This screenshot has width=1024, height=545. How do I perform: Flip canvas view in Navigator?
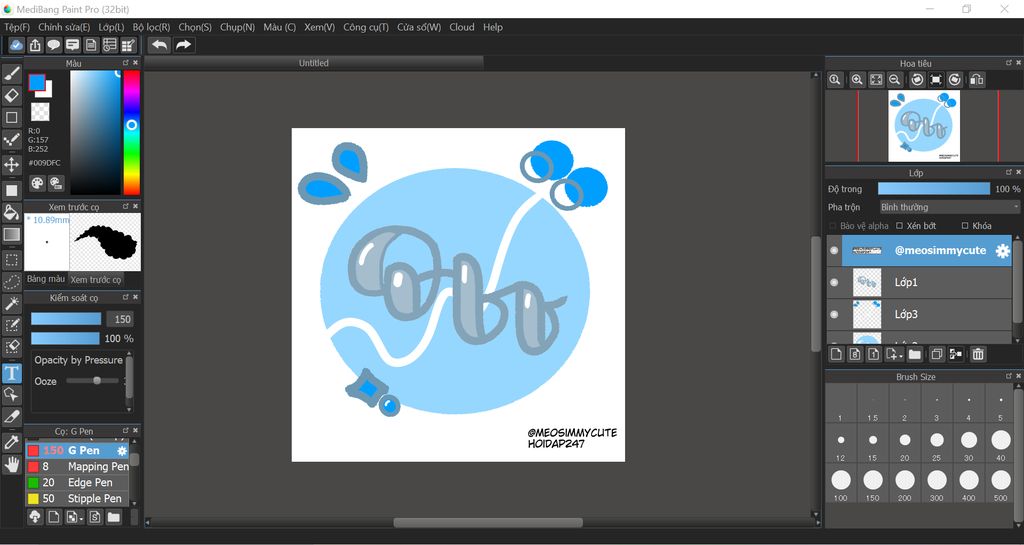tap(976, 80)
